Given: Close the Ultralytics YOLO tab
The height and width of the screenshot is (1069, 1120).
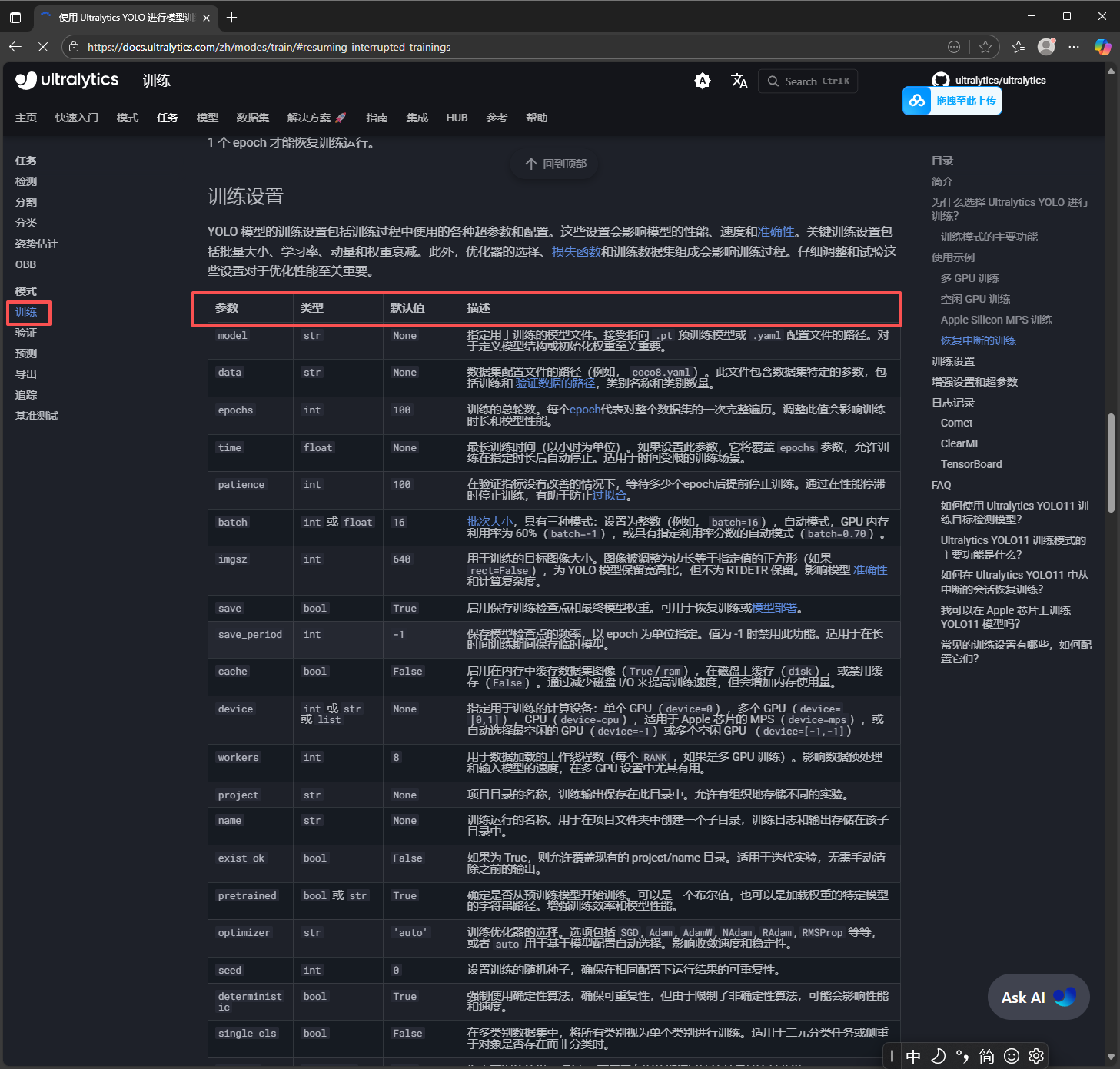Looking at the screenshot, I should coord(206,18).
